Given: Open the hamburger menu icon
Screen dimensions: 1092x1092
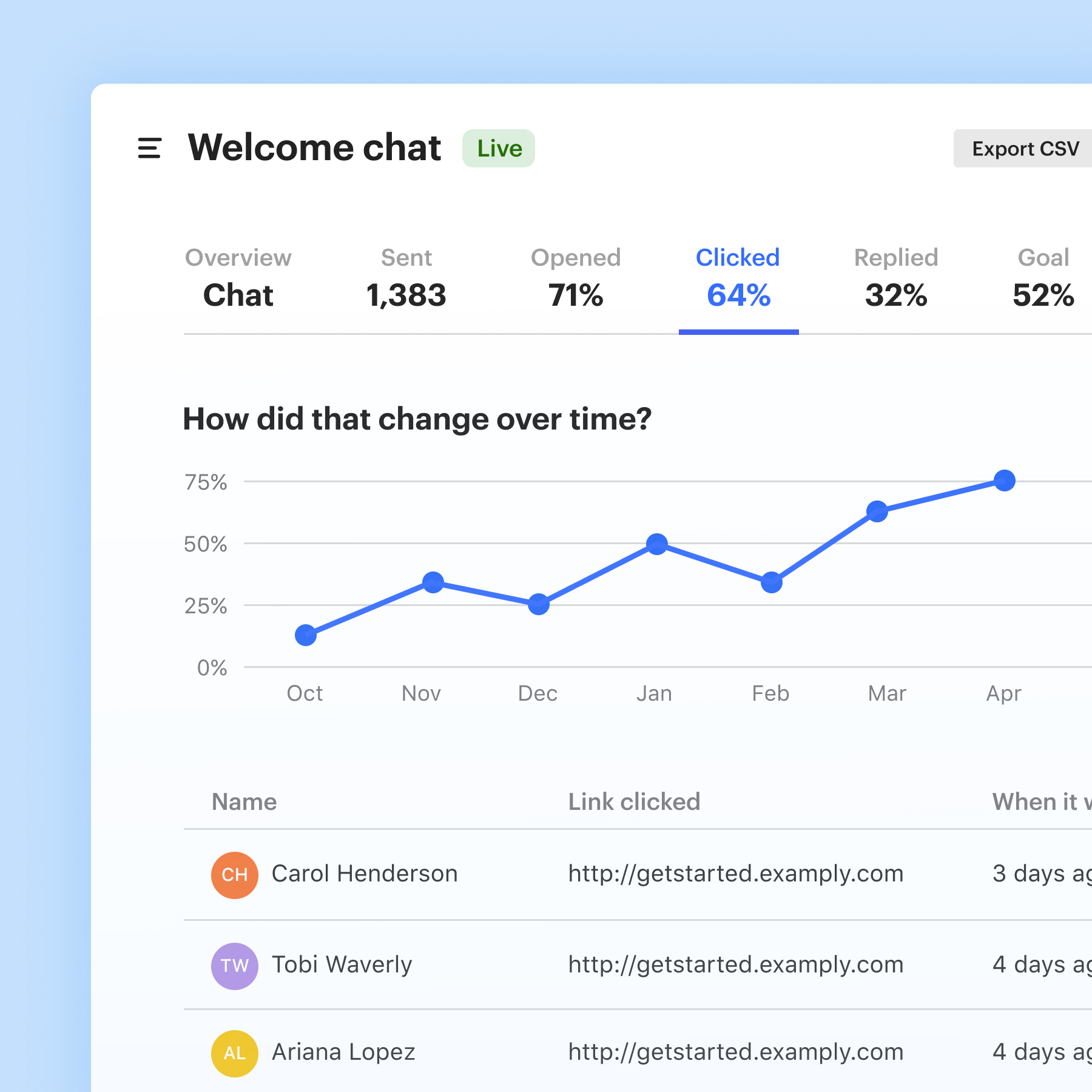Looking at the screenshot, I should tap(149, 148).
